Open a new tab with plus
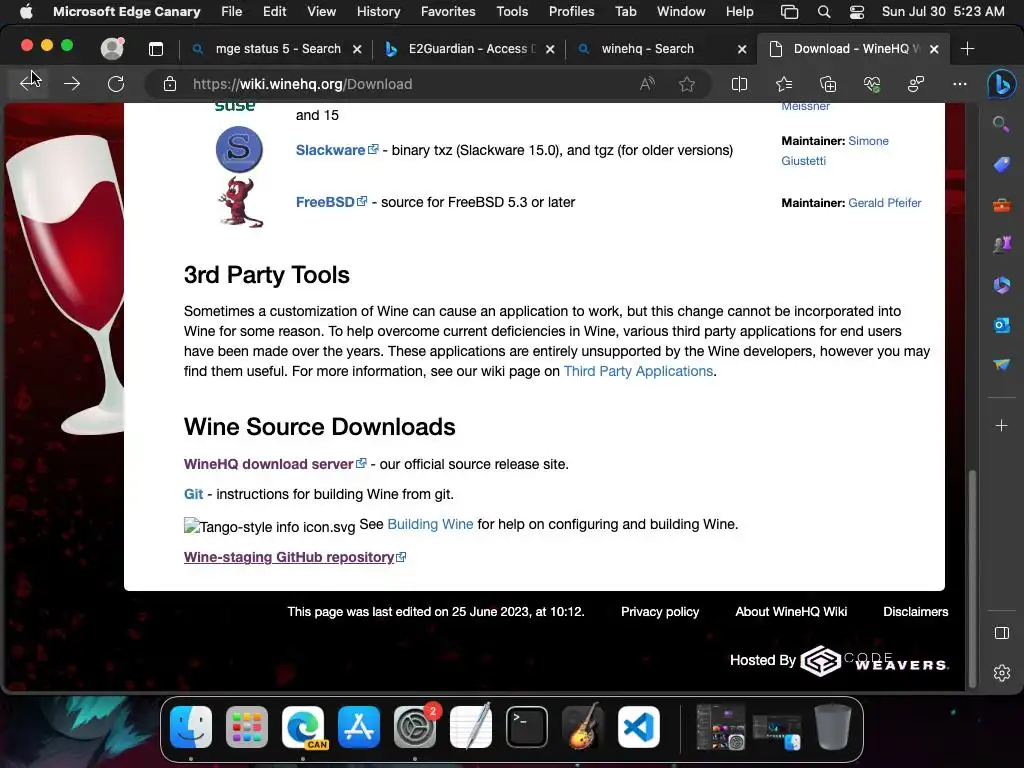Viewport: 1024px width, 768px height. pos(967,49)
